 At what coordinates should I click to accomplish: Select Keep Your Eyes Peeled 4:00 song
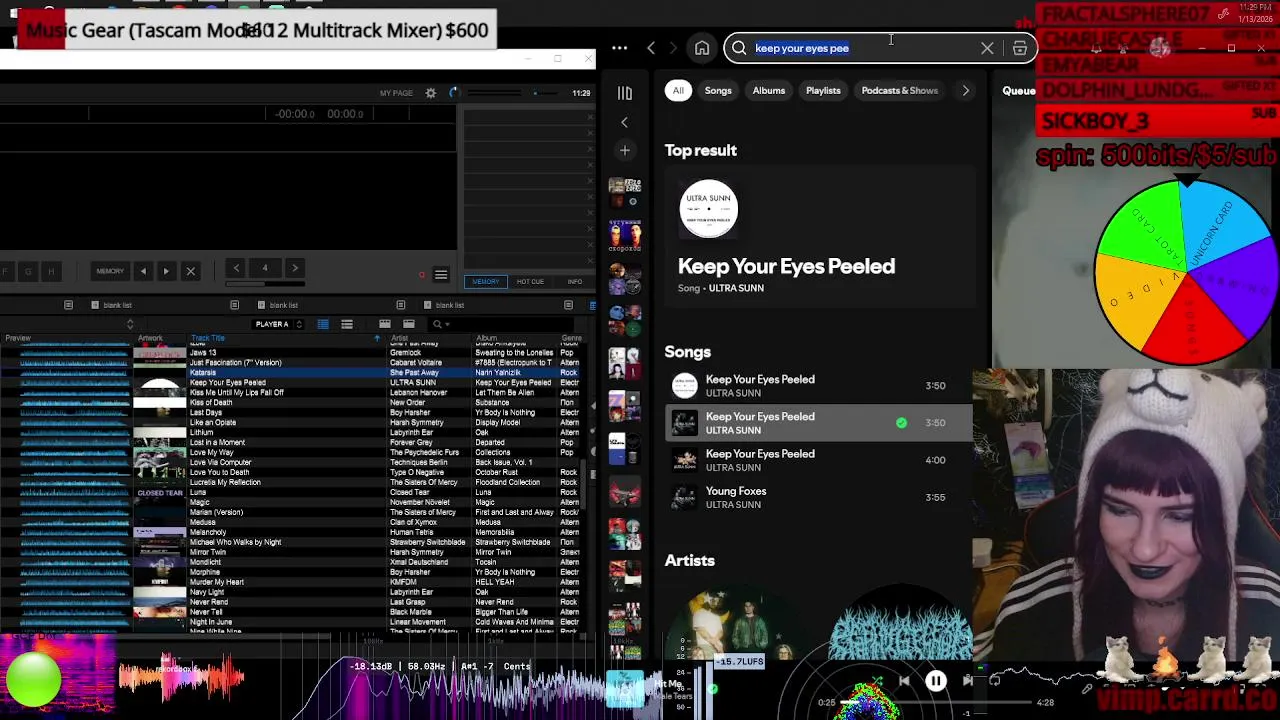pos(819,460)
